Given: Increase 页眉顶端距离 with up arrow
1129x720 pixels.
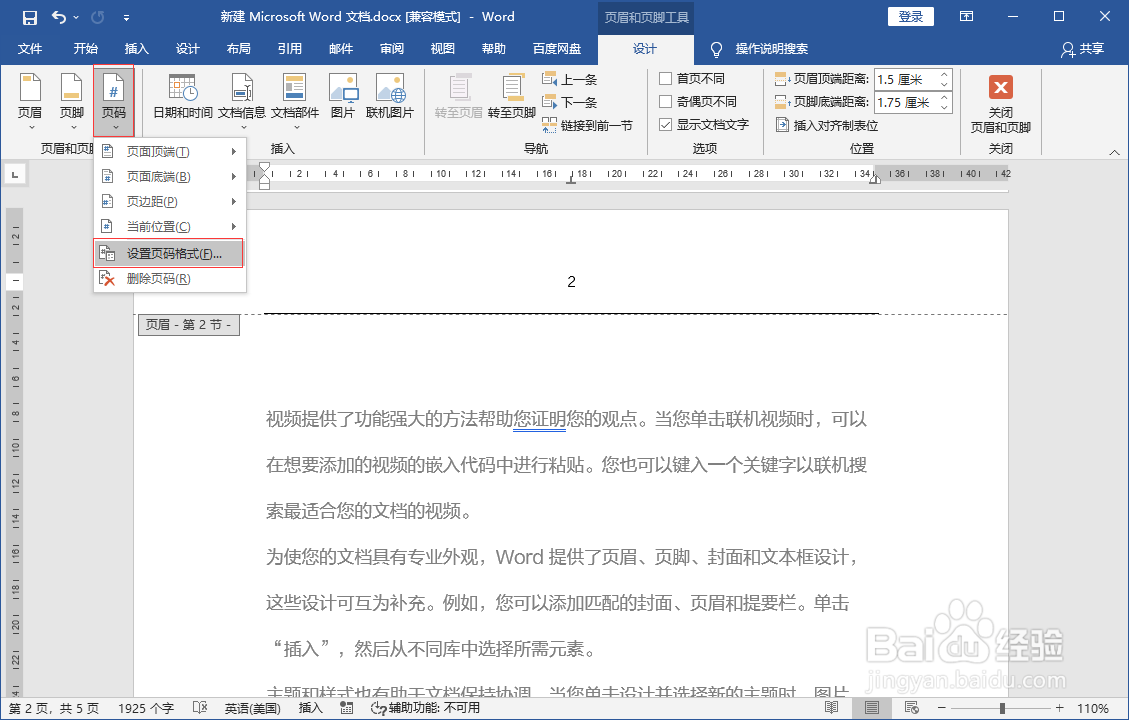Looking at the screenshot, I should pos(944,74).
